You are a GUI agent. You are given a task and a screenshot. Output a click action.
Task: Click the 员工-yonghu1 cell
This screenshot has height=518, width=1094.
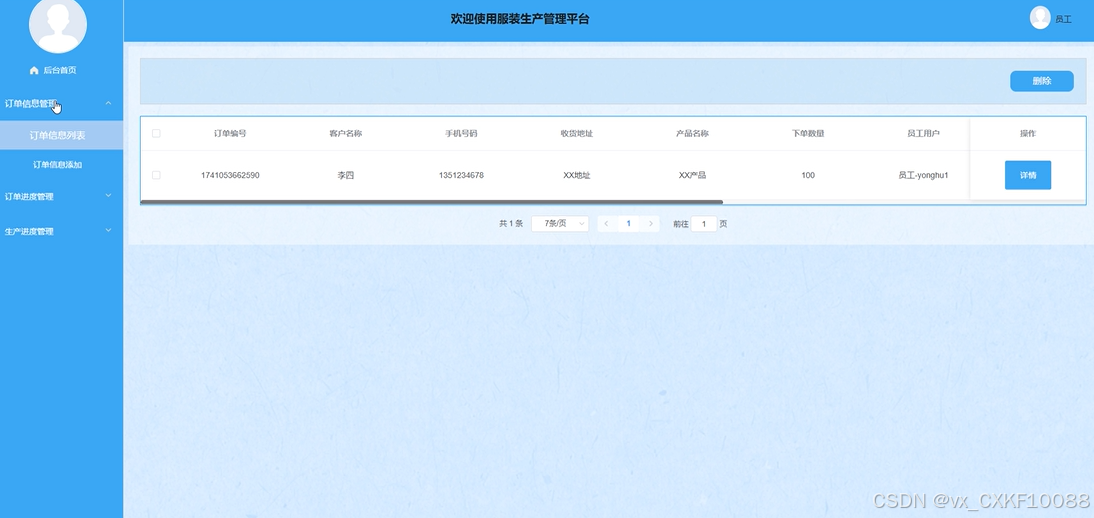[923, 175]
